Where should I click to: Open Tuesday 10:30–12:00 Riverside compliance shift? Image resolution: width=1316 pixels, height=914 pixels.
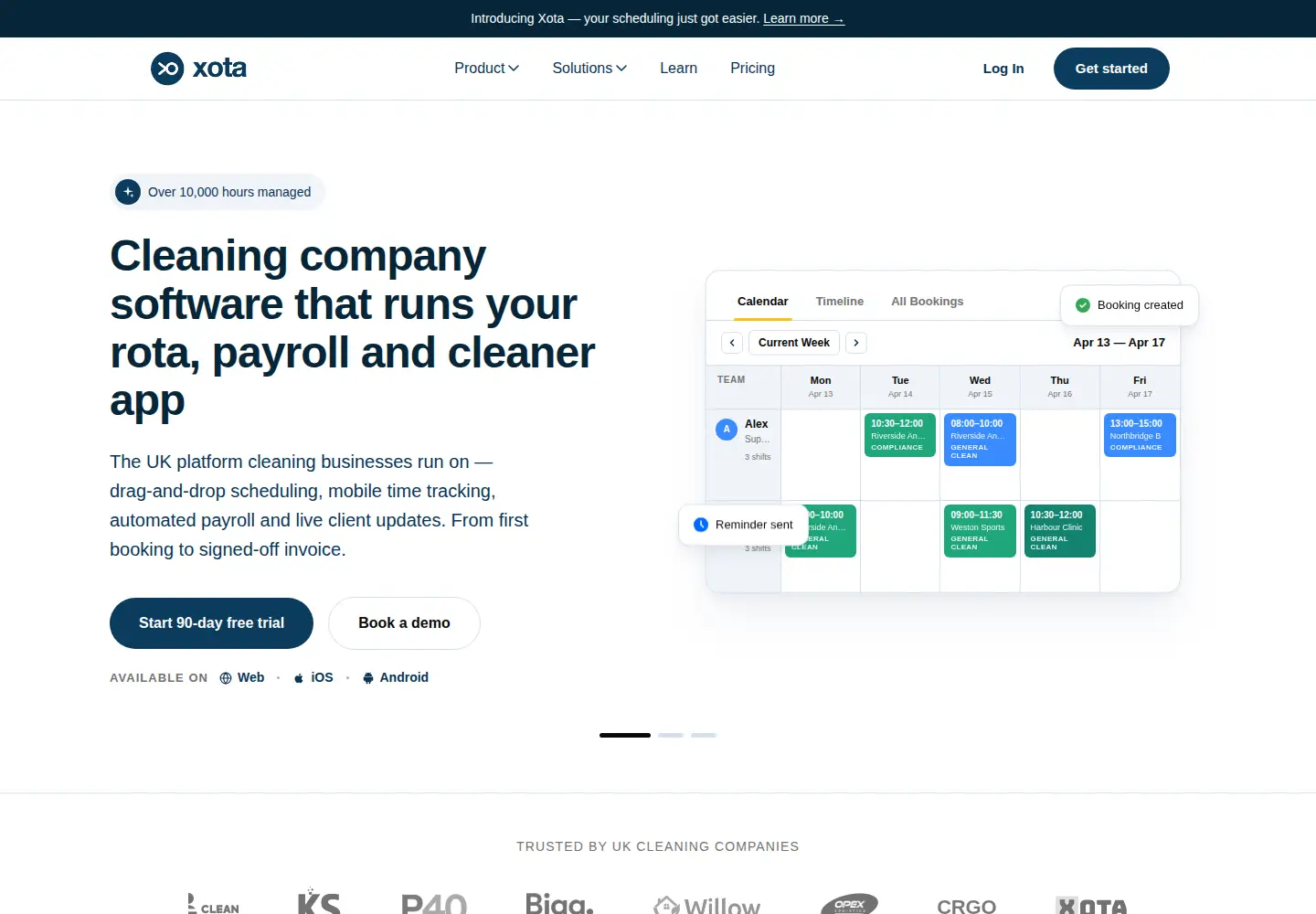click(x=900, y=435)
